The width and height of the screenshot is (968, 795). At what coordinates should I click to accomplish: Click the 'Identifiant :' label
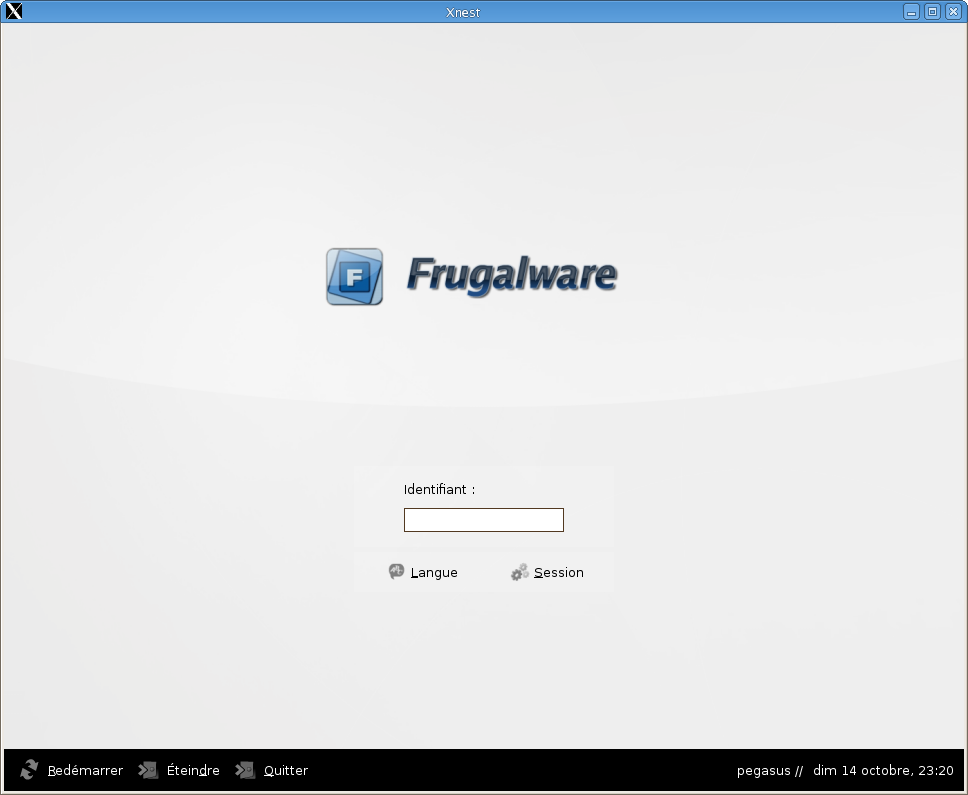pos(440,489)
